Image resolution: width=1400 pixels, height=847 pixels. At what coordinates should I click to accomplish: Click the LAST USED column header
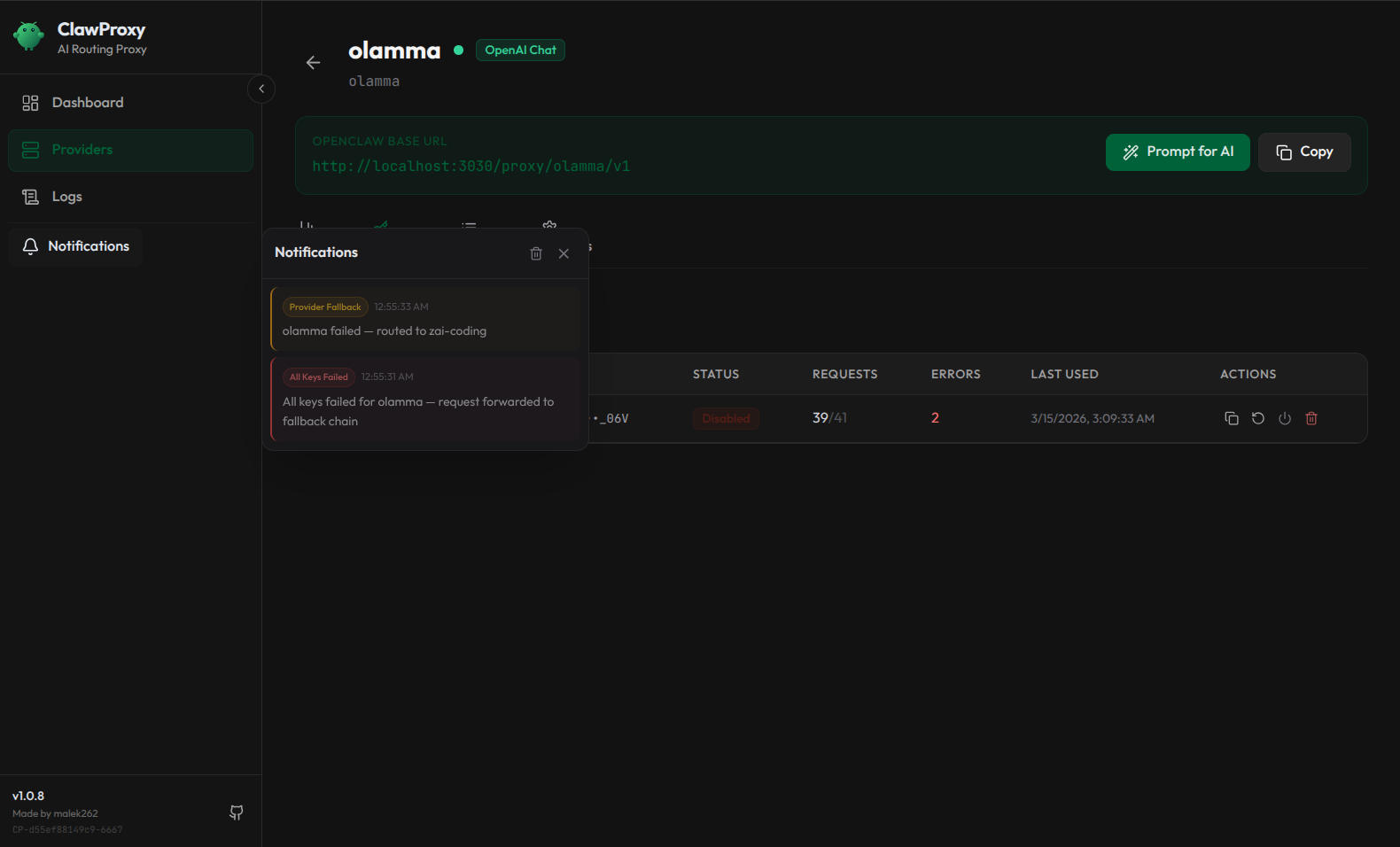tap(1064, 375)
